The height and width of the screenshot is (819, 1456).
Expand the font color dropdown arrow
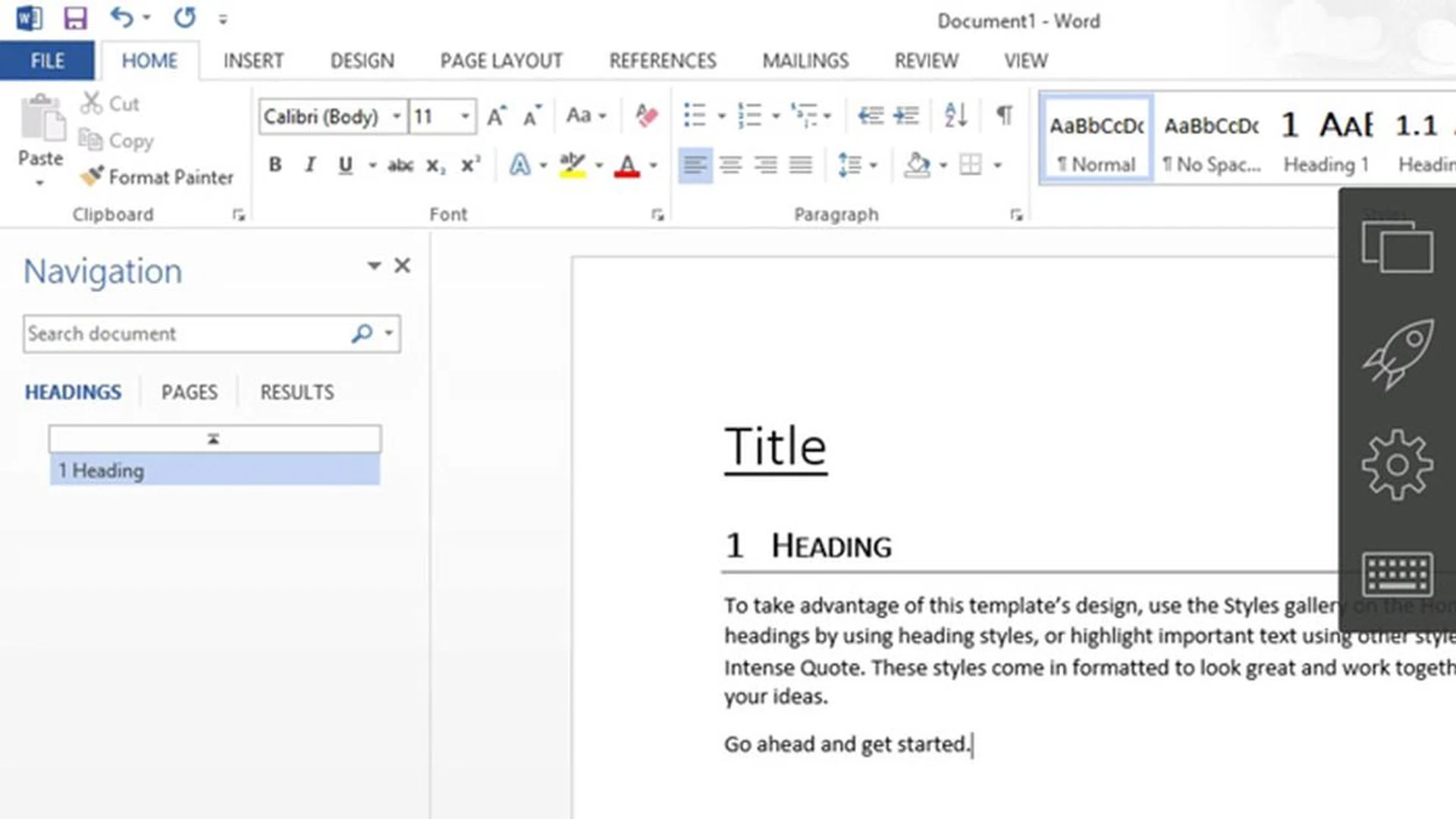(x=654, y=165)
